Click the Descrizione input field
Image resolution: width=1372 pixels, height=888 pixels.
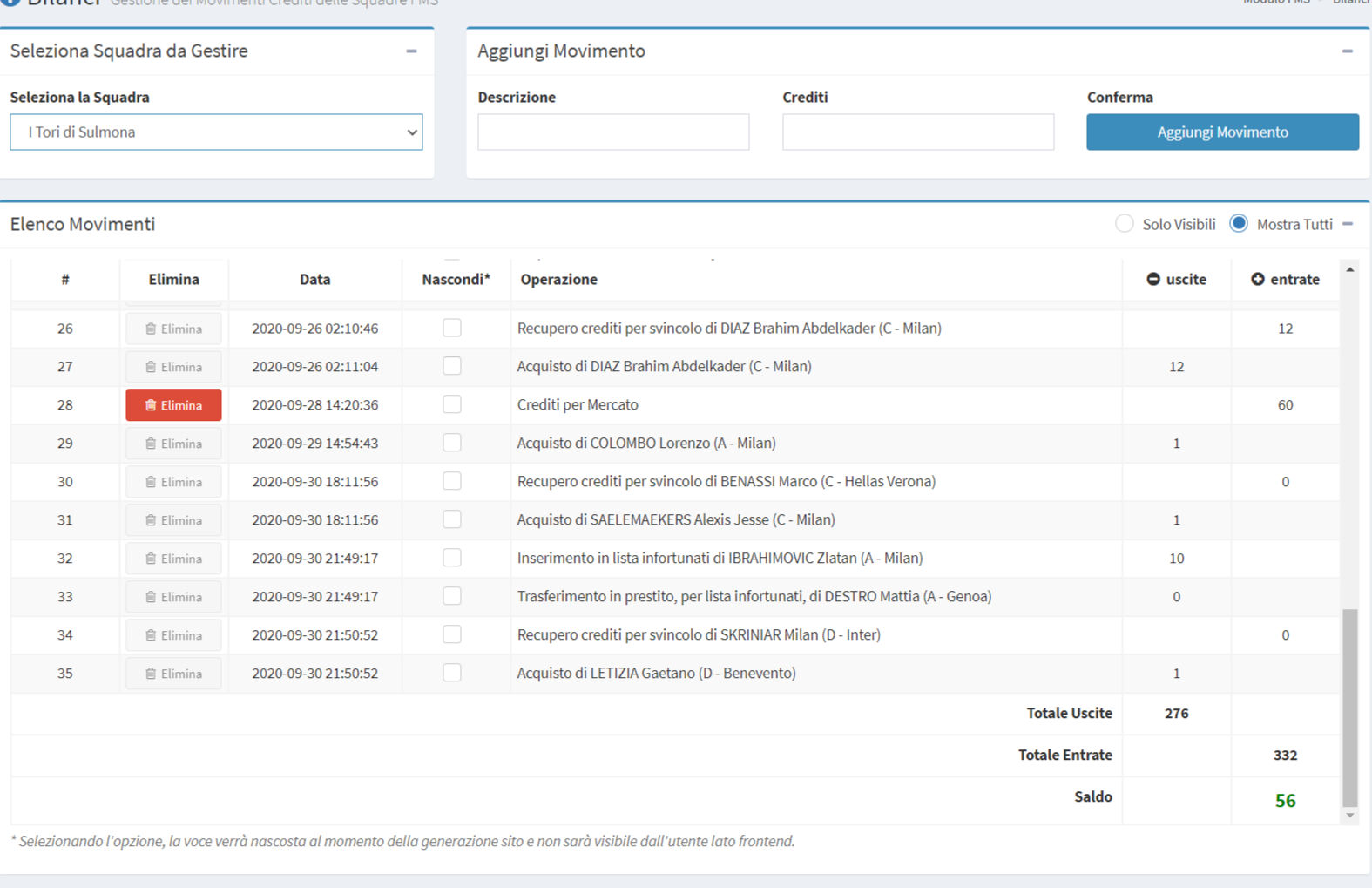pos(613,132)
